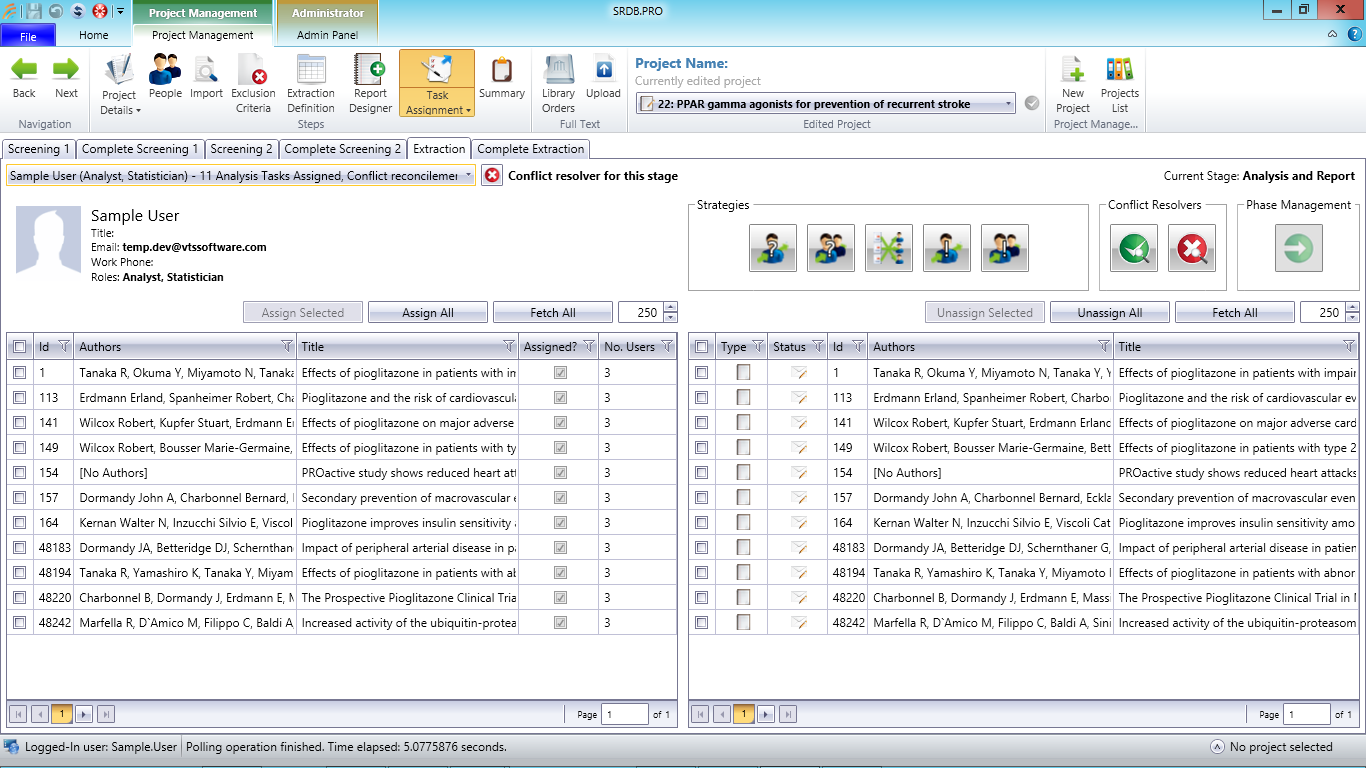Click the right table Page number field
Screen dimensions: 1366x768
(1307, 714)
